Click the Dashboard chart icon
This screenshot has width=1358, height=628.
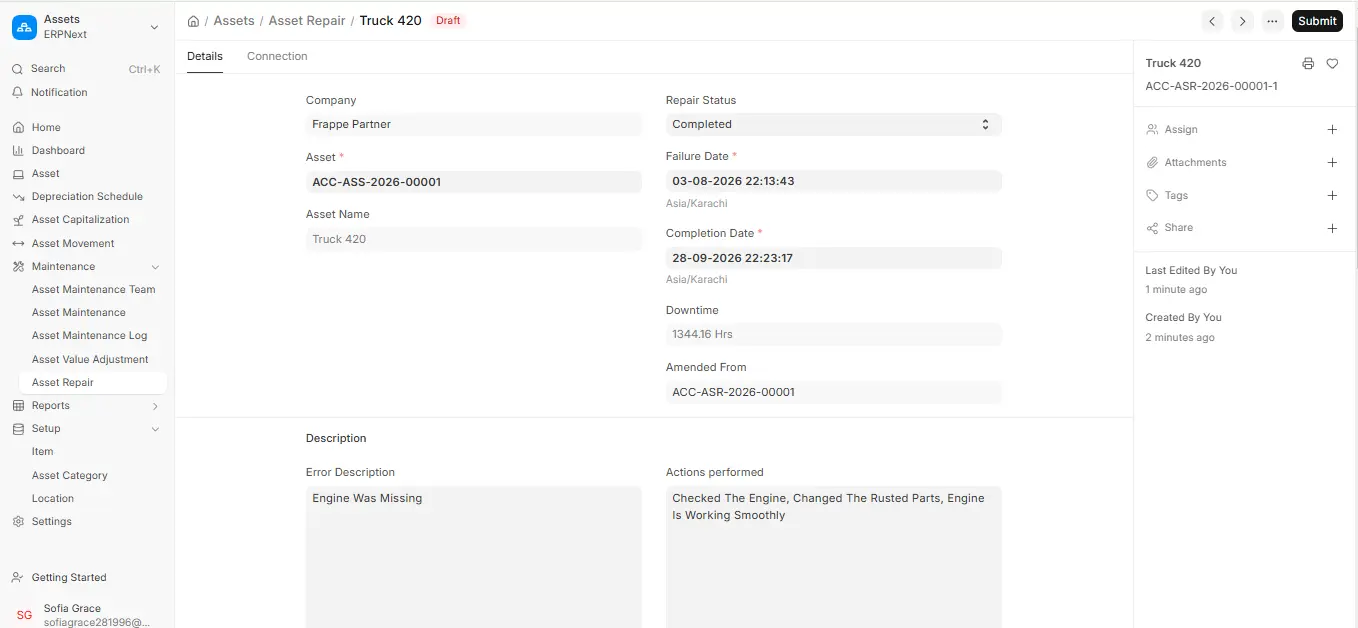17,150
